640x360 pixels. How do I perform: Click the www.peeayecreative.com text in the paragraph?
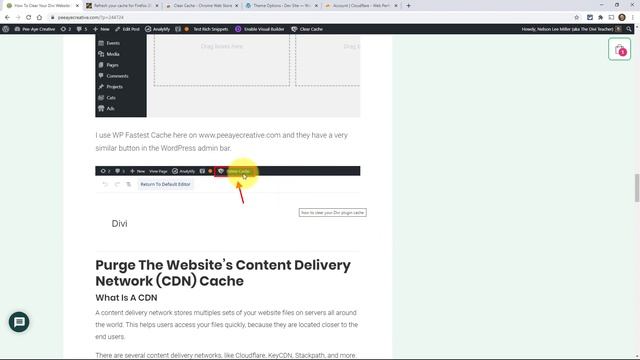click(240, 135)
